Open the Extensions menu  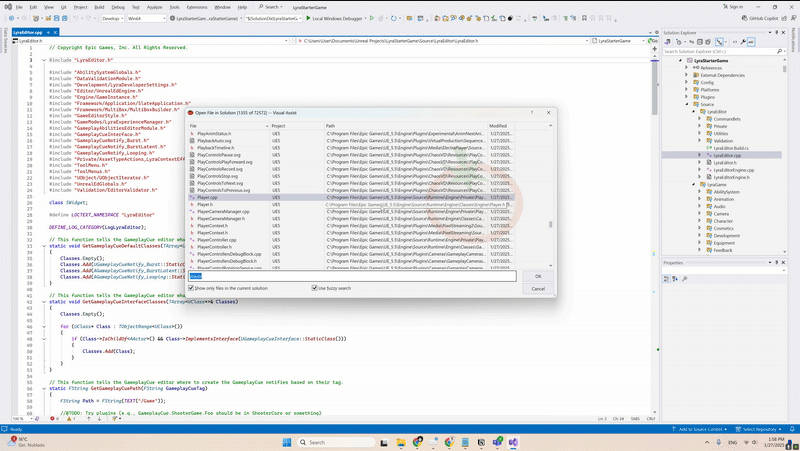point(196,7)
